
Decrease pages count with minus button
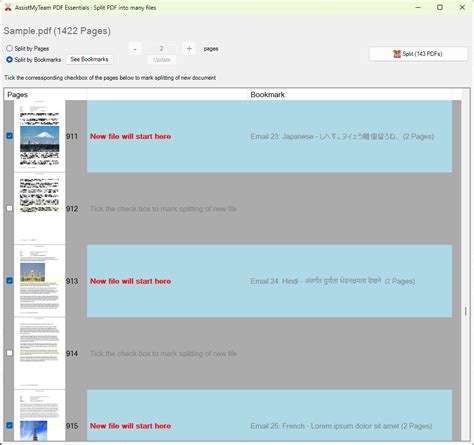(x=135, y=49)
